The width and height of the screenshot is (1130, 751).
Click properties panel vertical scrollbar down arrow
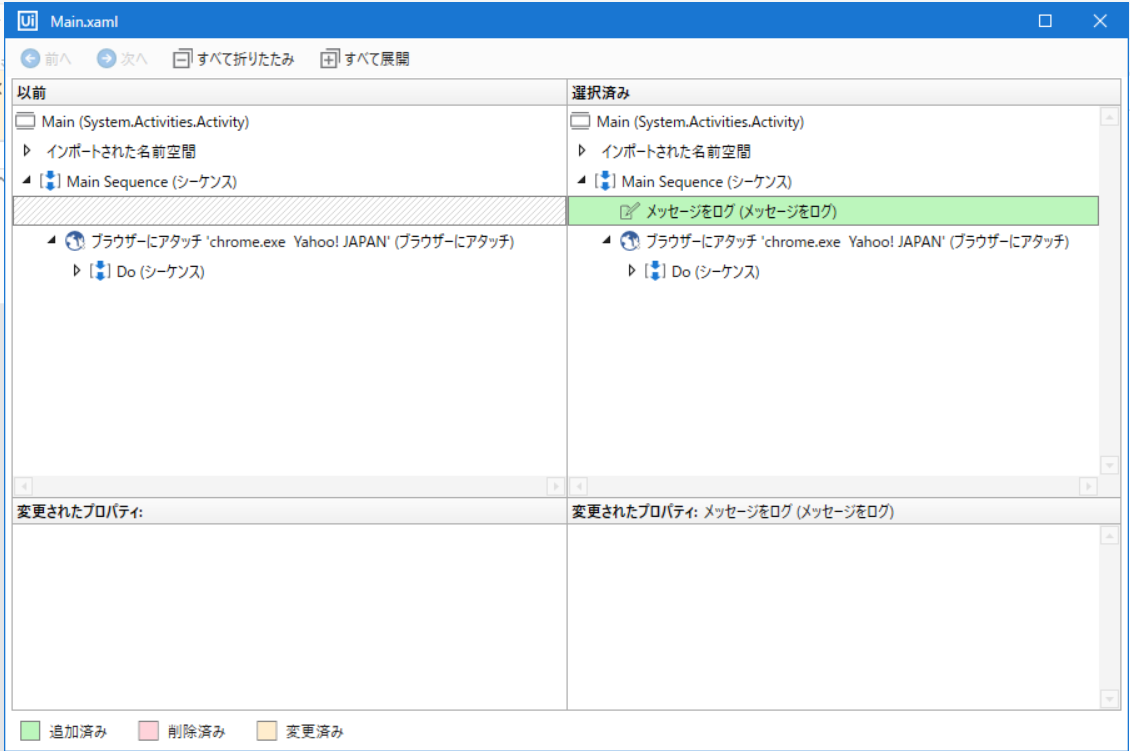1110,698
